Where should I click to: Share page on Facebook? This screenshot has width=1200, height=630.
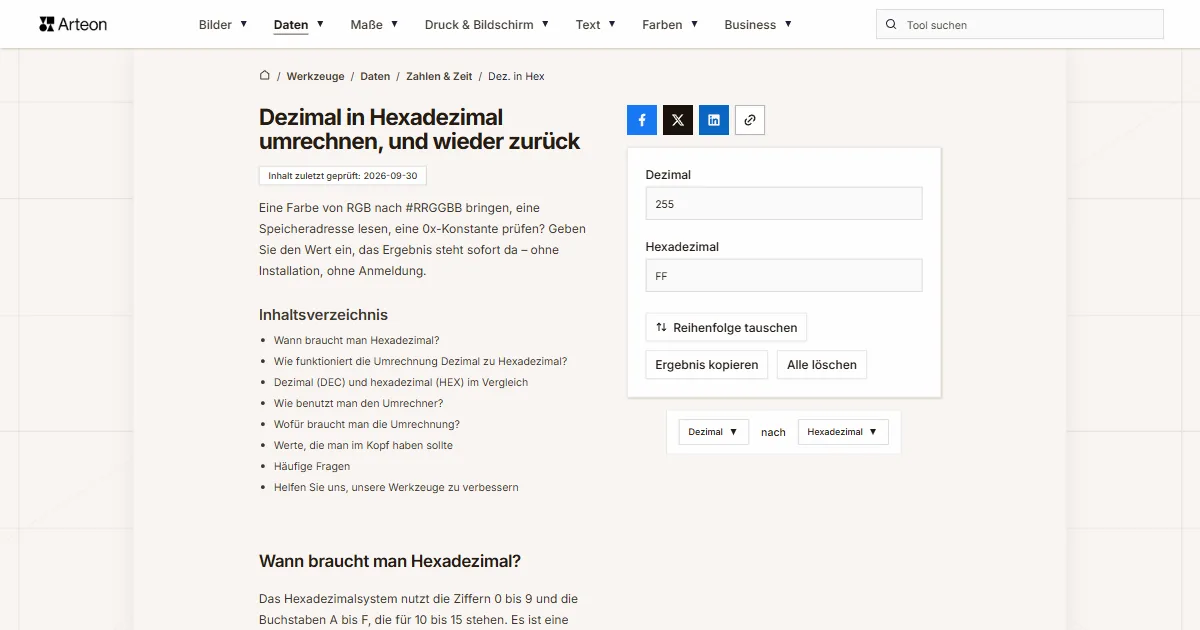(x=642, y=120)
